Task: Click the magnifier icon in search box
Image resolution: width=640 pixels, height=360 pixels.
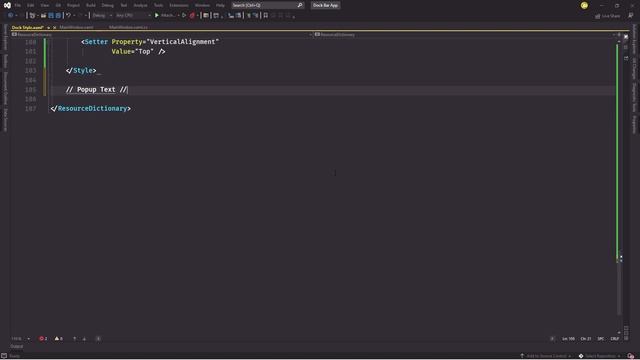Action: (300, 5)
